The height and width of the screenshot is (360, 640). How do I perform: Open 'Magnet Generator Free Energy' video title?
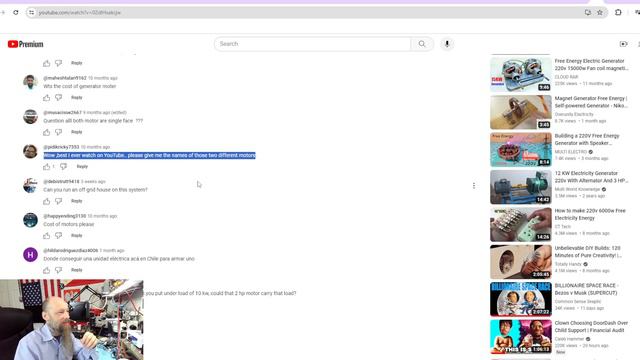[591, 102]
